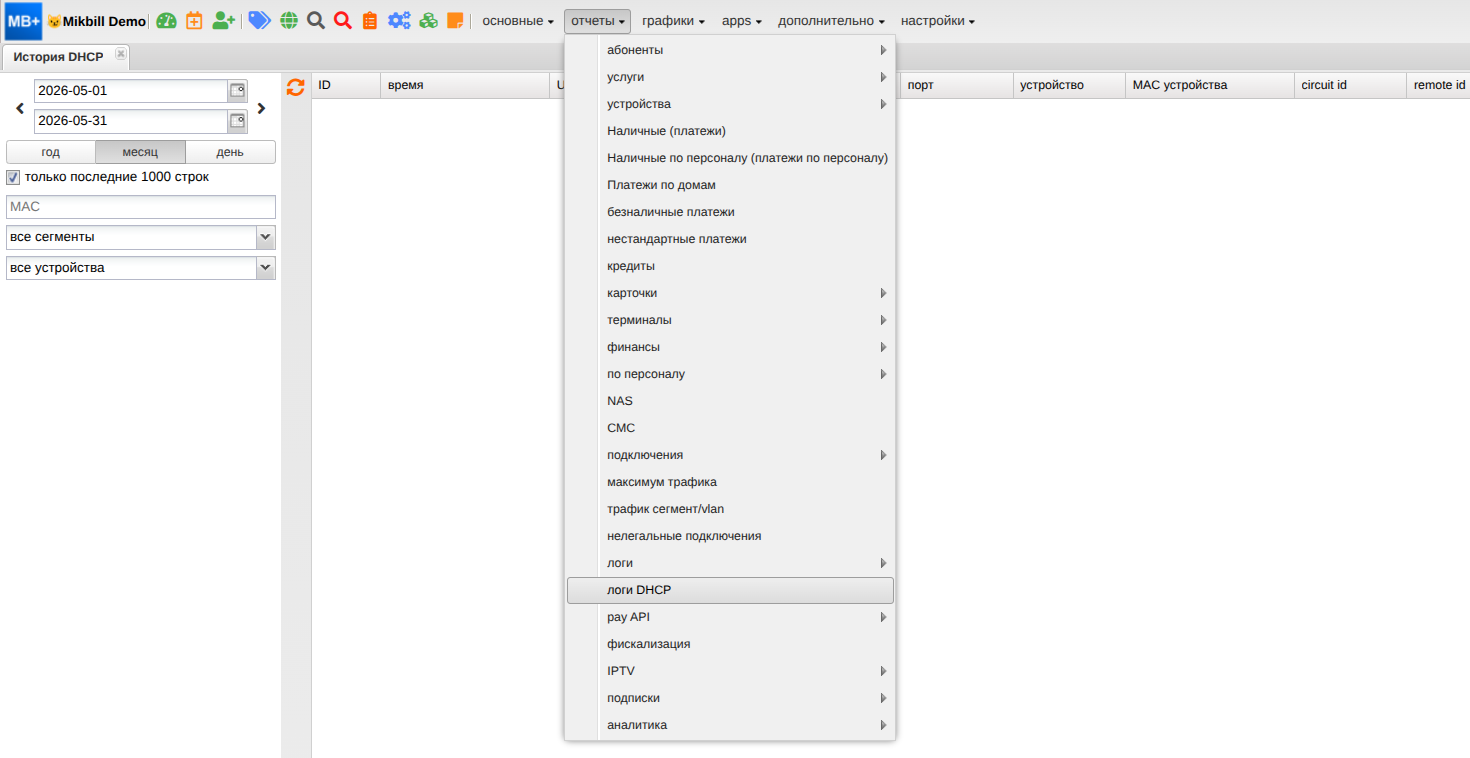
Task: Sort by the 'время' column header
Action: 465,85
